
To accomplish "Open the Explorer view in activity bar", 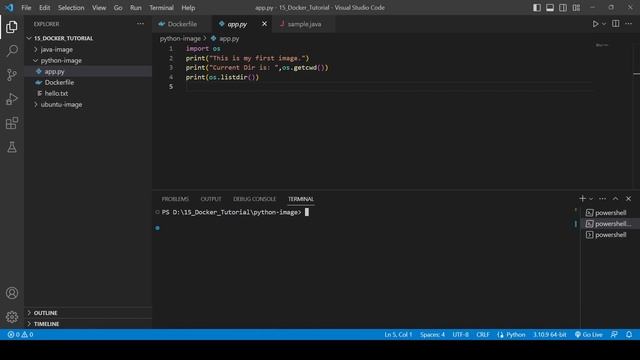I will tap(12, 27).
